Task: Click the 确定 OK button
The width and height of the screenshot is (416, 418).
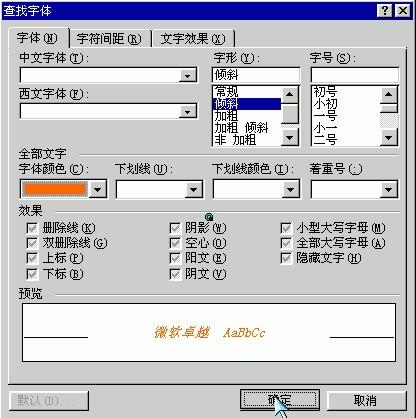Action: pos(280,400)
